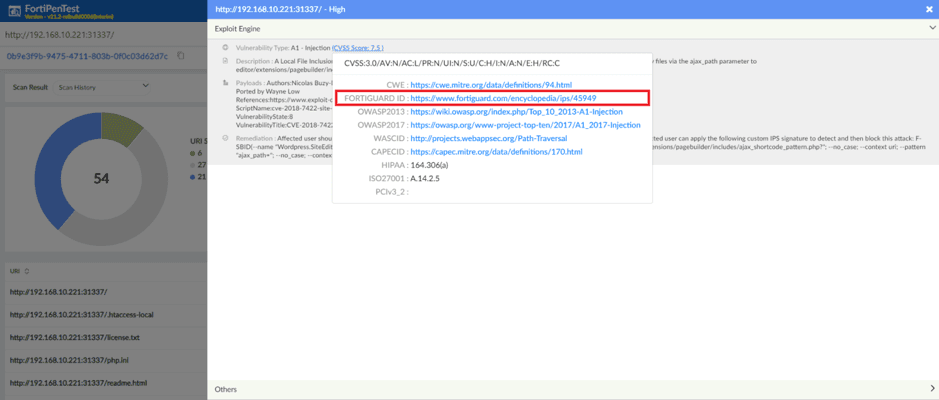
Task: Copy the scan ID with the copy icon
Action: [181, 56]
